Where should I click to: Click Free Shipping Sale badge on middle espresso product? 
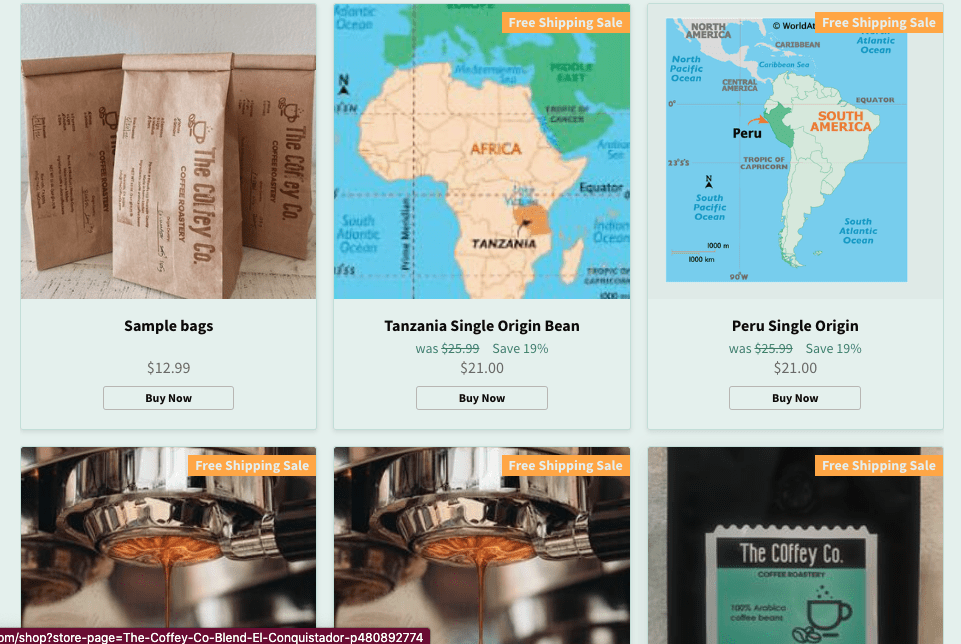(565, 466)
